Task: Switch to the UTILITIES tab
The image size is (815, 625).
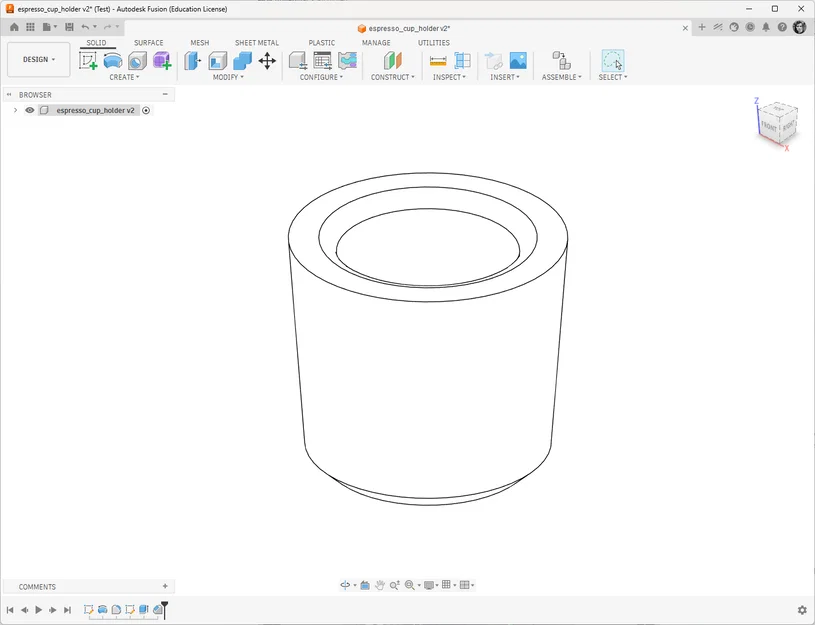Action: click(x=434, y=43)
